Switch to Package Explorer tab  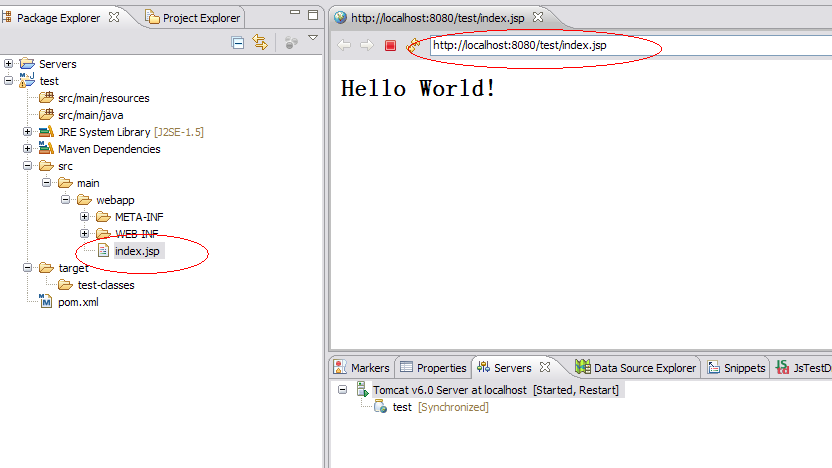(58, 18)
